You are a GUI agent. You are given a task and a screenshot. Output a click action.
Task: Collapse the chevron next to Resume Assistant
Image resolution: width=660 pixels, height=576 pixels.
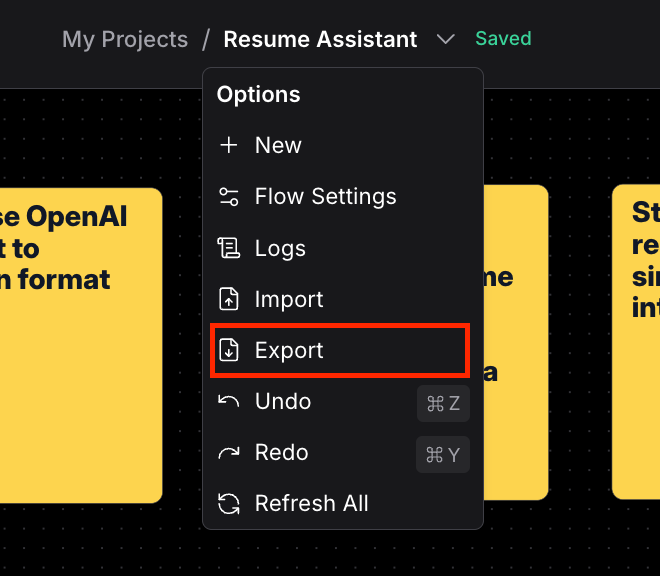tap(446, 40)
